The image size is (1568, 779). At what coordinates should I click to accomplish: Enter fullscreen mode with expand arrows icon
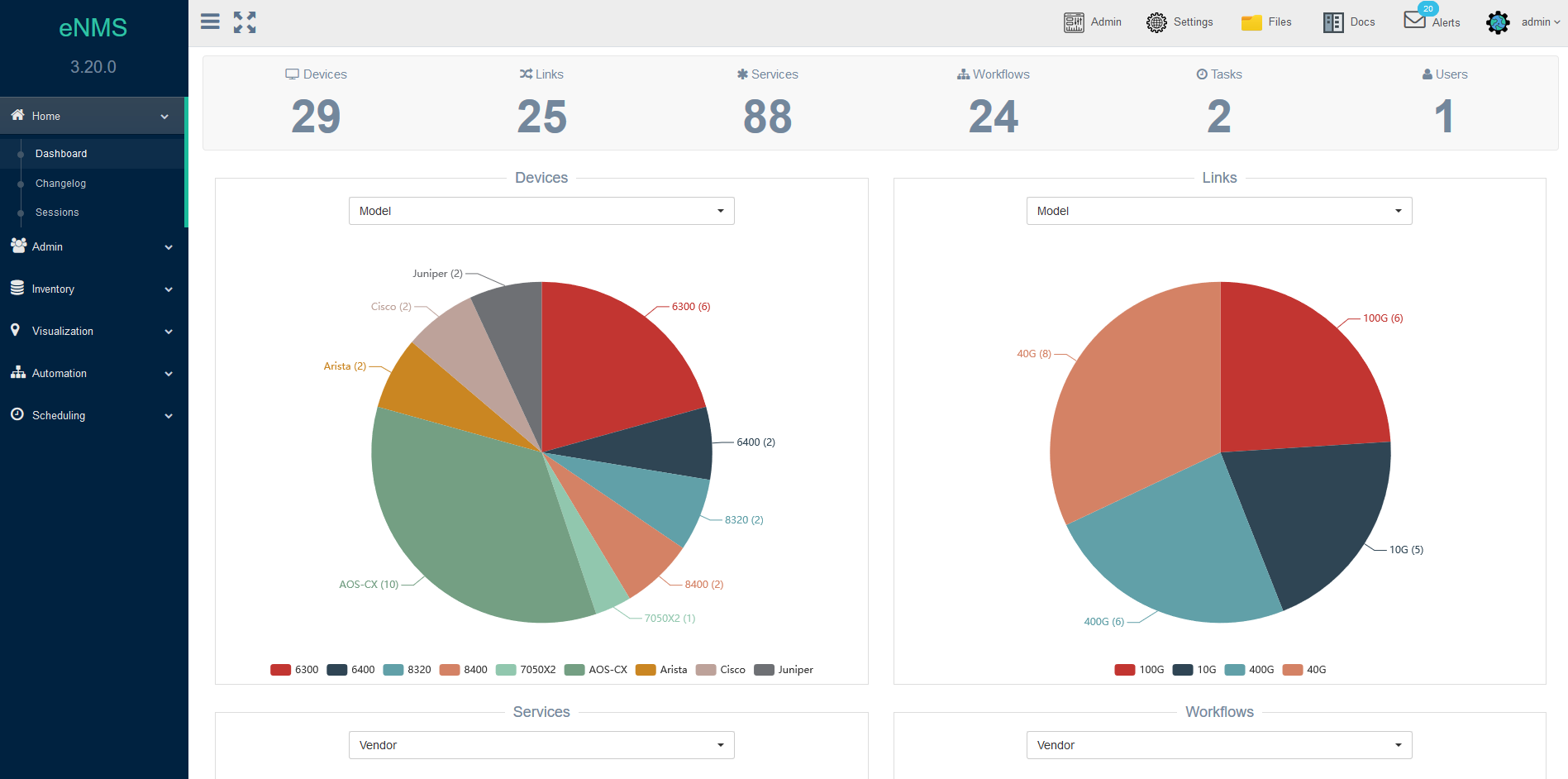coord(245,22)
